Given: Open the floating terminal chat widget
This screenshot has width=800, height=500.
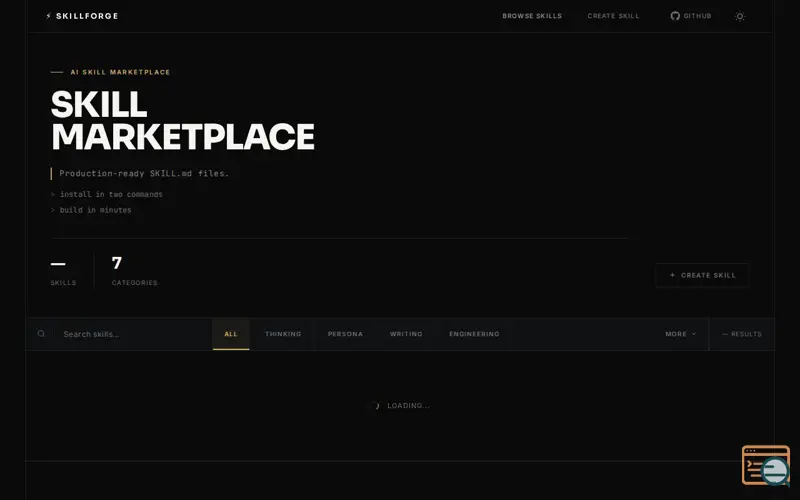Looking at the screenshot, I should click(766, 465).
